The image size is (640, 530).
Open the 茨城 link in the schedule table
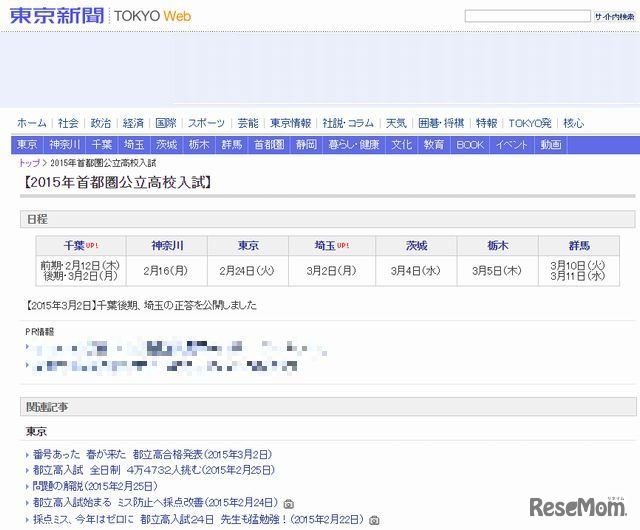416,246
